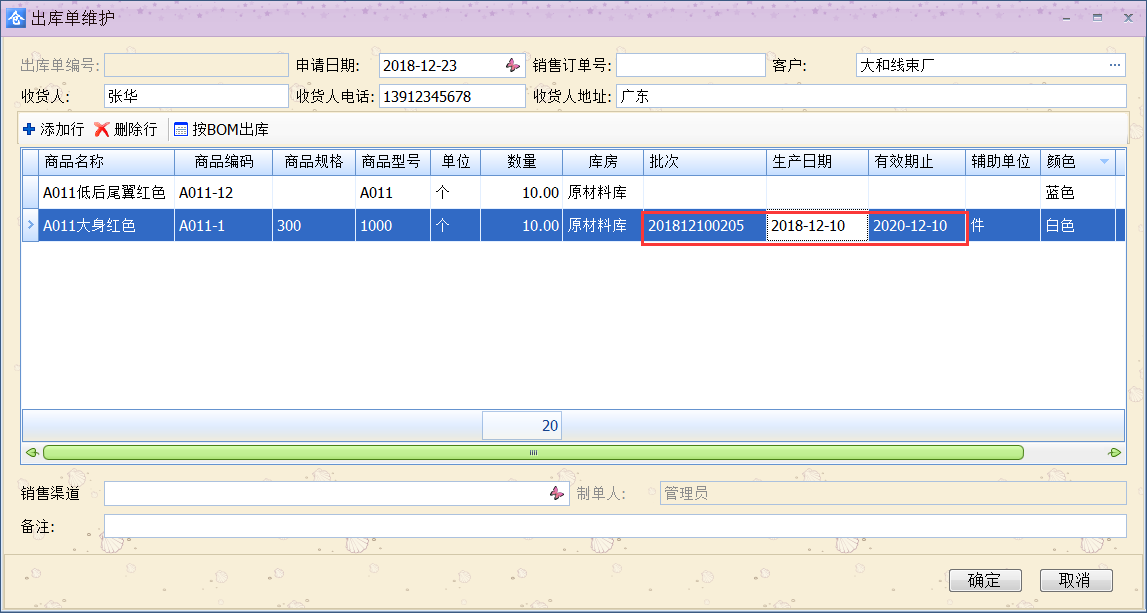Click the scroll right arrow of horizontal scrollbar
Viewport: 1147px width, 613px height.
click(x=1115, y=453)
